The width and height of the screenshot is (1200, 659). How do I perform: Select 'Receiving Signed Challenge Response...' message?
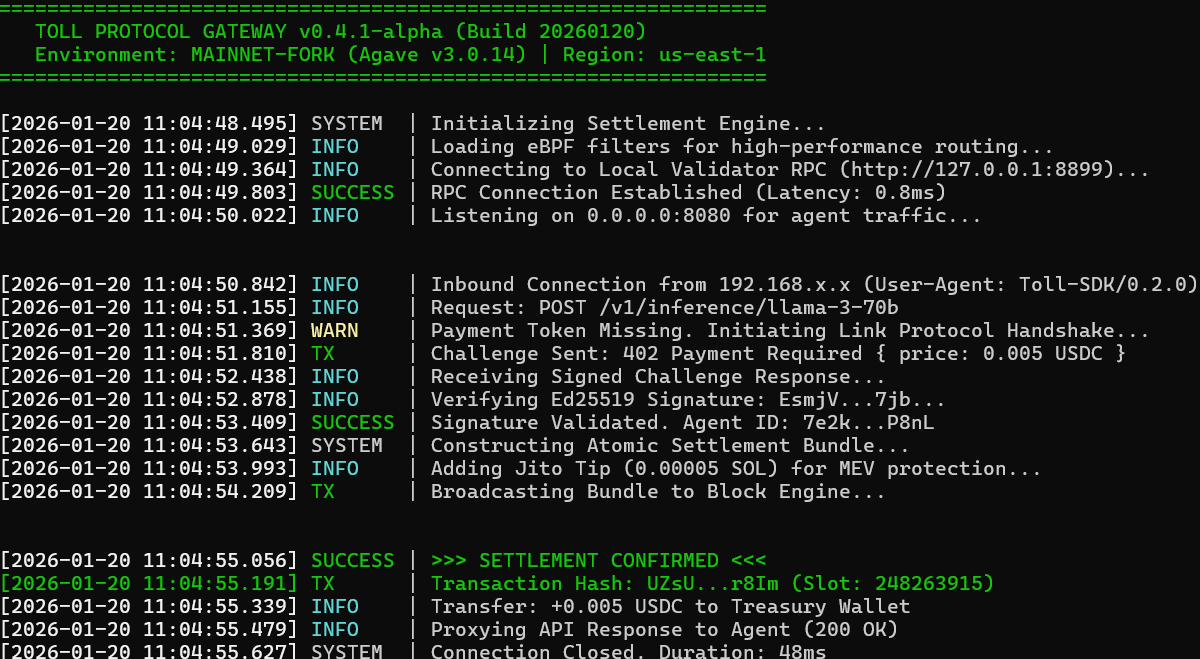658,377
